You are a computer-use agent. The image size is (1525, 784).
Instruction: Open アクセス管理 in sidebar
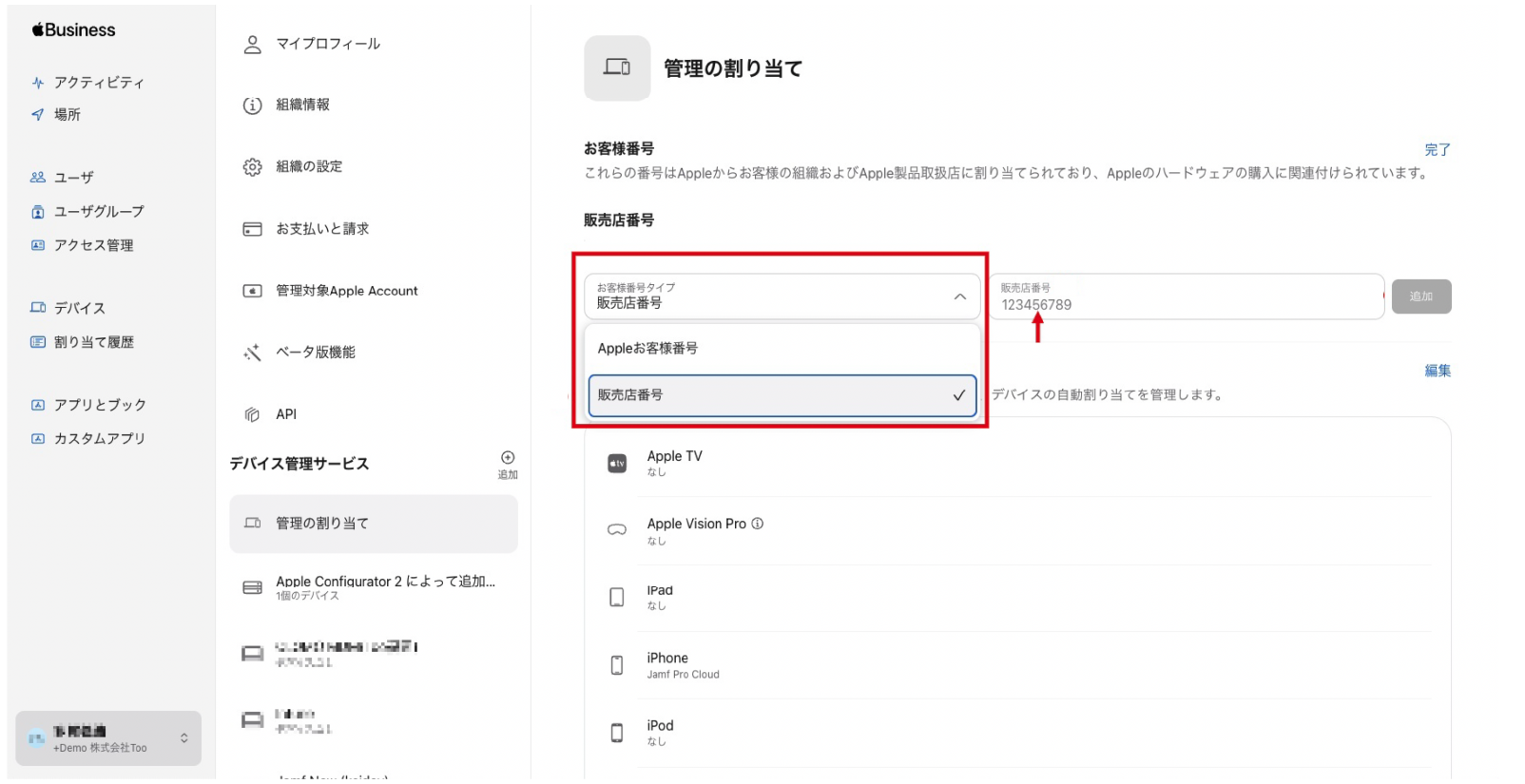[x=93, y=245]
